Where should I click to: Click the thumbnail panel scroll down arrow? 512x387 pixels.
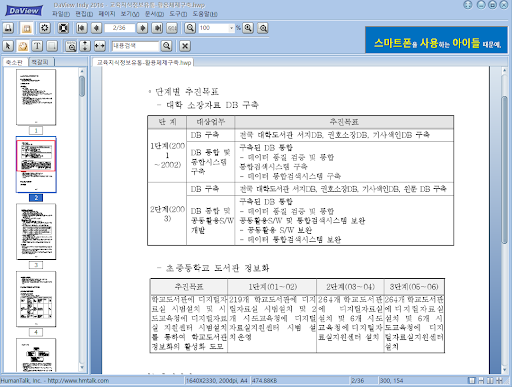(x=82, y=368)
